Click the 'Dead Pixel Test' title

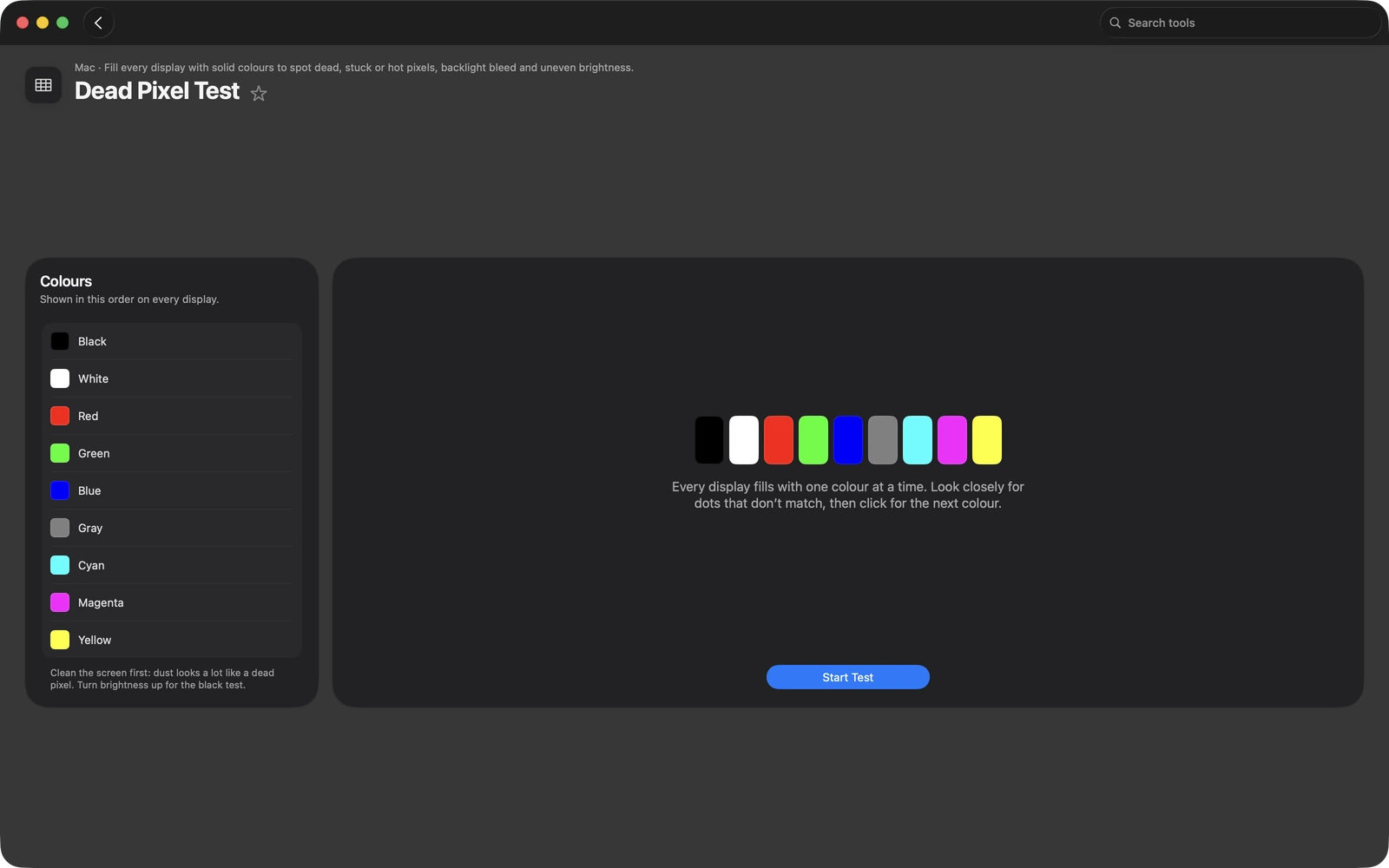(157, 91)
